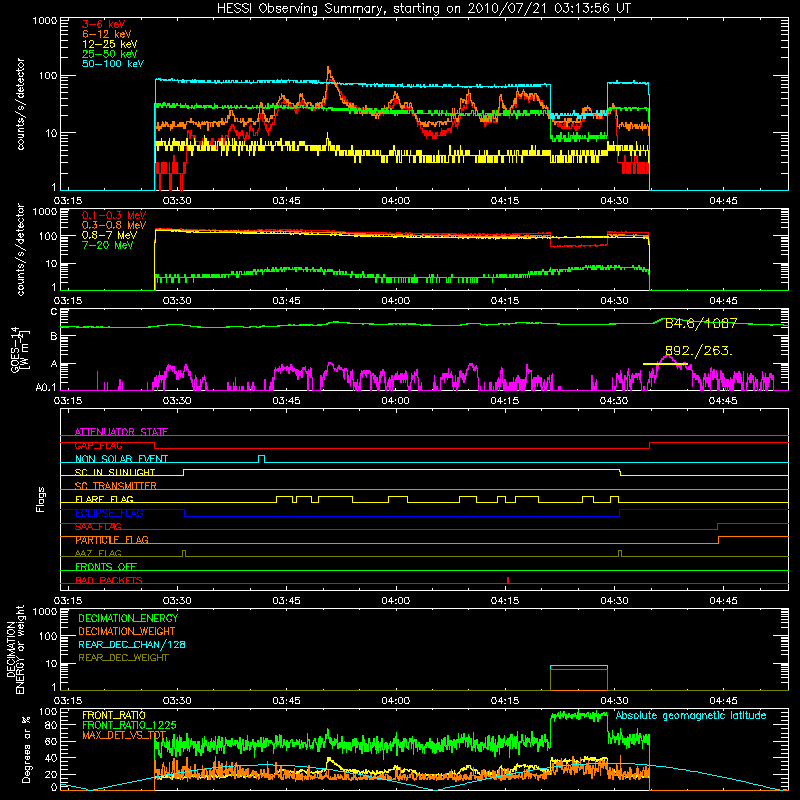Select the SC_IN_SUNLIGHT flag label

pos(115,472)
